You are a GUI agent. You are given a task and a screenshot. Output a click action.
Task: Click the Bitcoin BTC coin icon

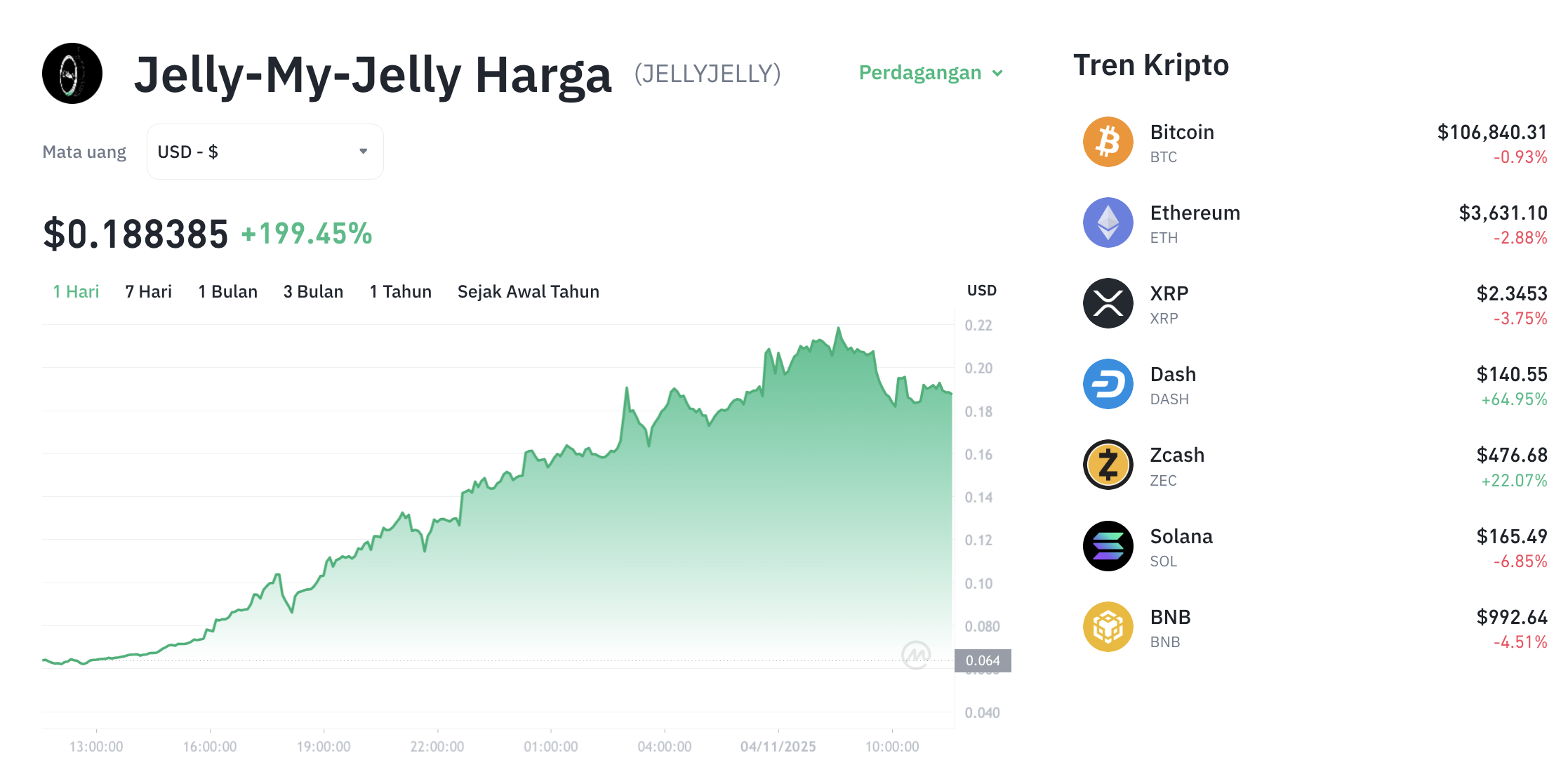coord(1108,141)
